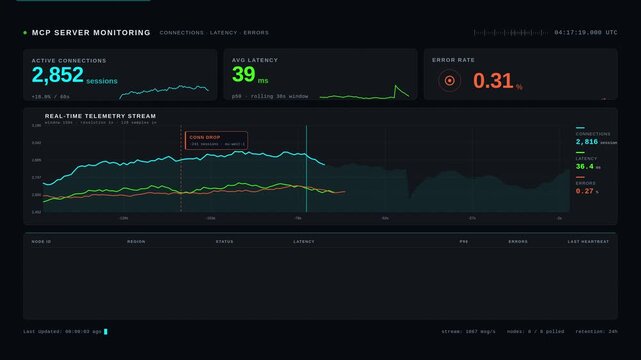
Task: Click the Last Updated status text
Action: (x=62, y=332)
